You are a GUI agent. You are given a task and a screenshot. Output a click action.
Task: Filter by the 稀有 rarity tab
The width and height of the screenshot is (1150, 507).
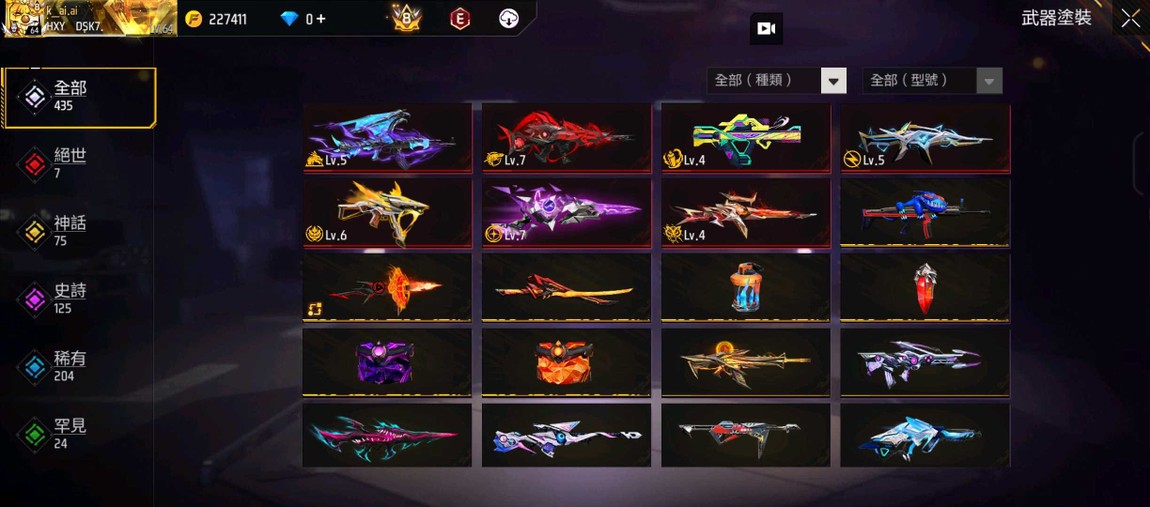click(79, 367)
